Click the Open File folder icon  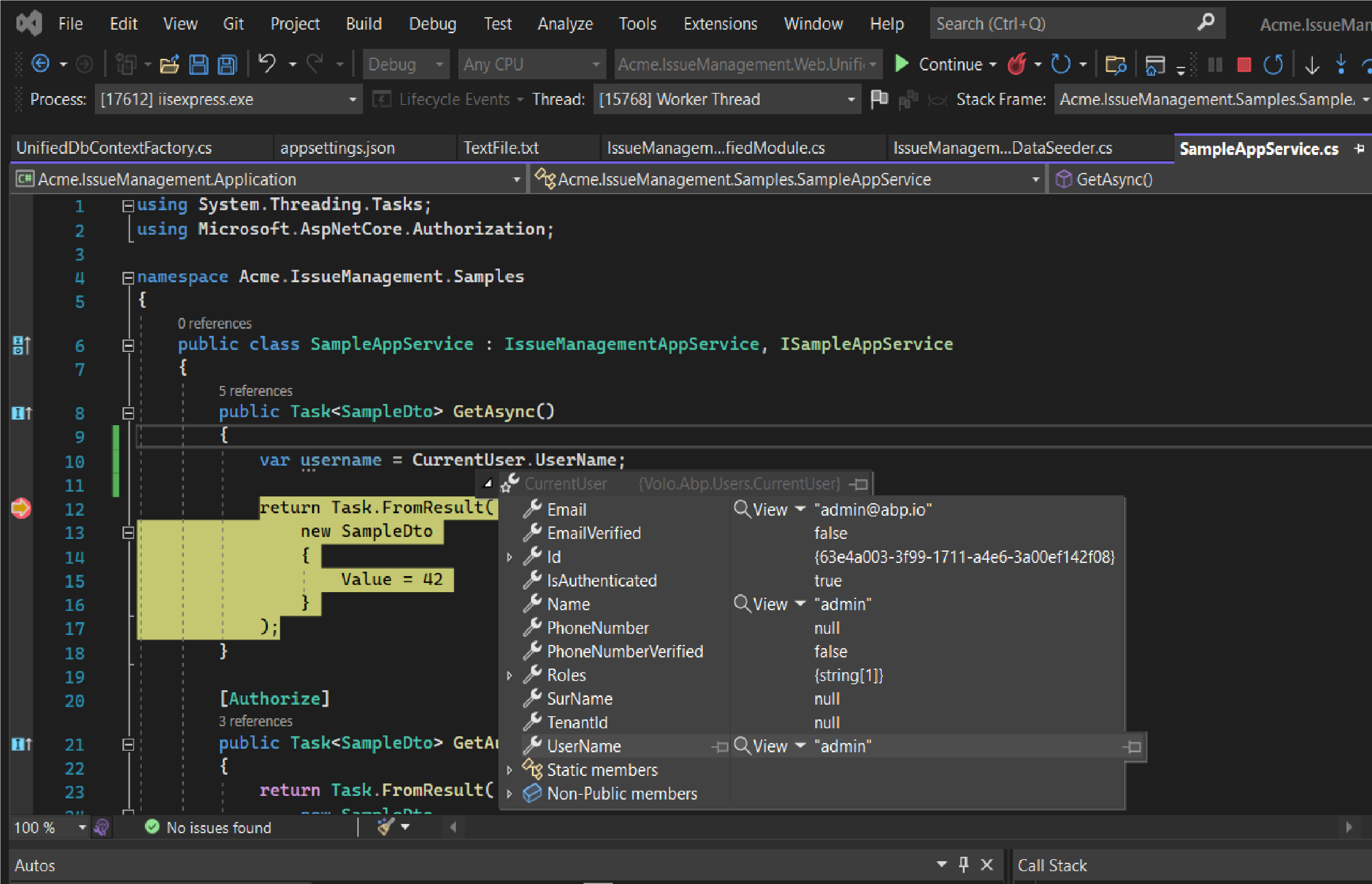[169, 64]
